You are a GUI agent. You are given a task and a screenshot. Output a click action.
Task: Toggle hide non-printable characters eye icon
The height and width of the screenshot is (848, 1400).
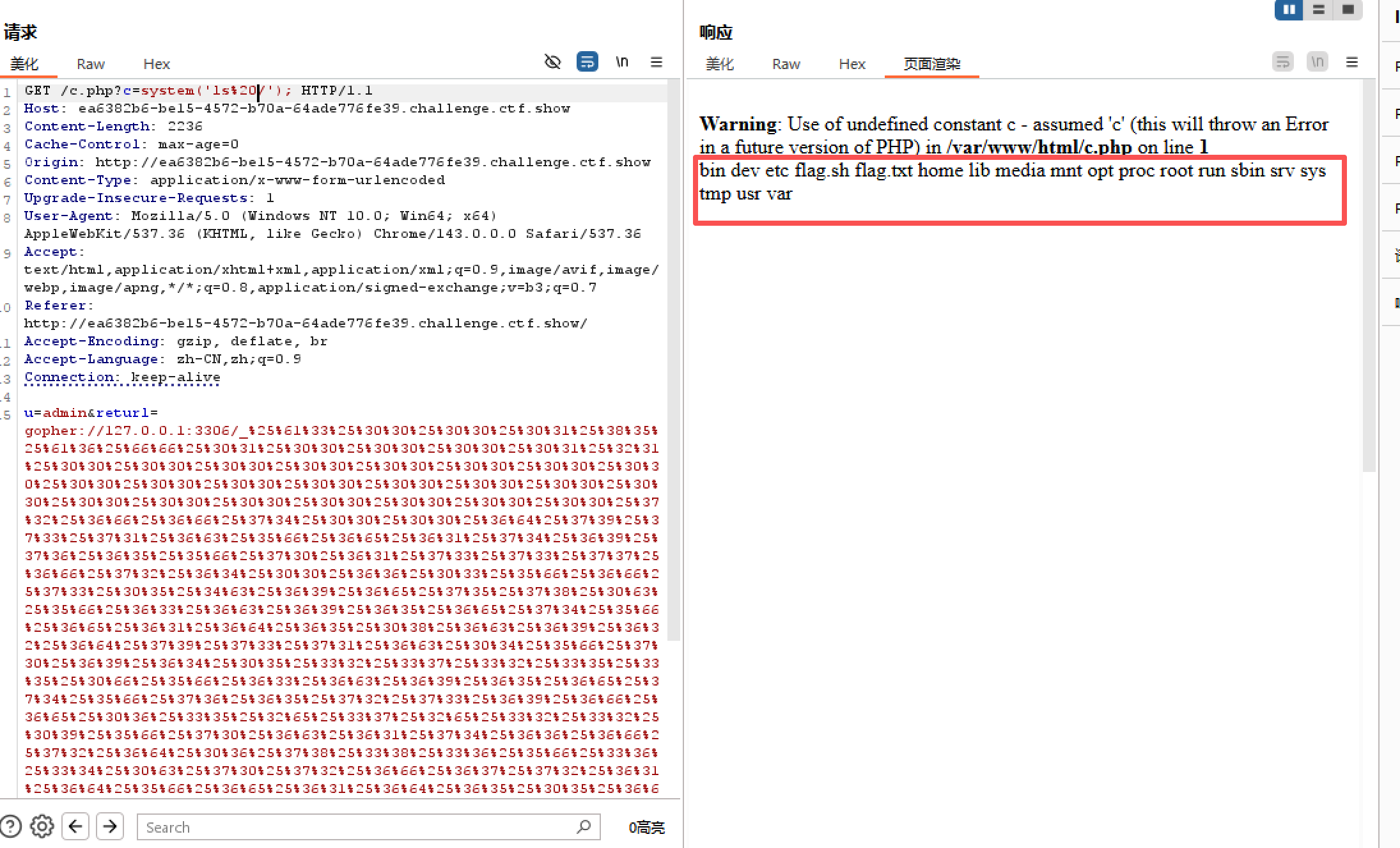[x=552, y=62]
